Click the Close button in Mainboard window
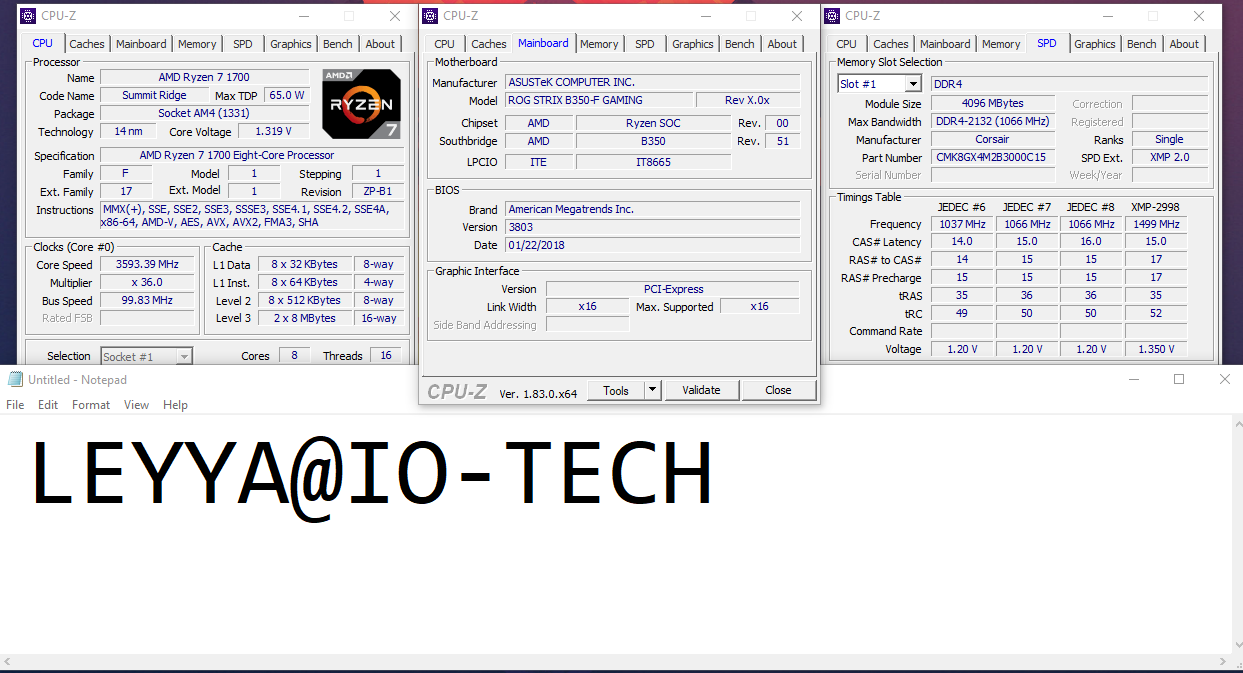This screenshot has height=673, width=1243. pyautogui.click(x=778, y=391)
